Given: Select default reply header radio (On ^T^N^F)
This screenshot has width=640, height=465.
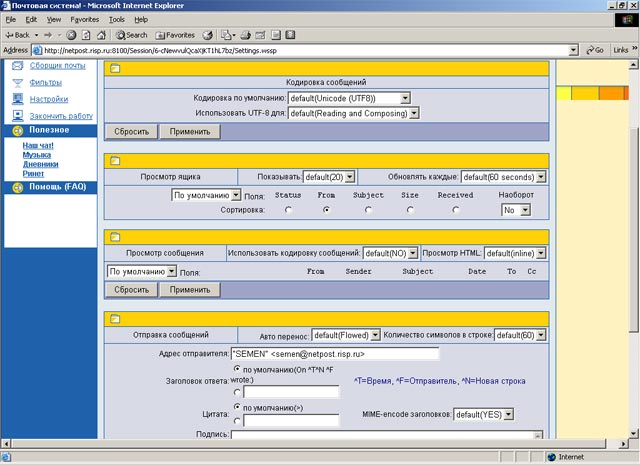Looking at the screenshot, I should pyautogui.click(x=237, y=369).
